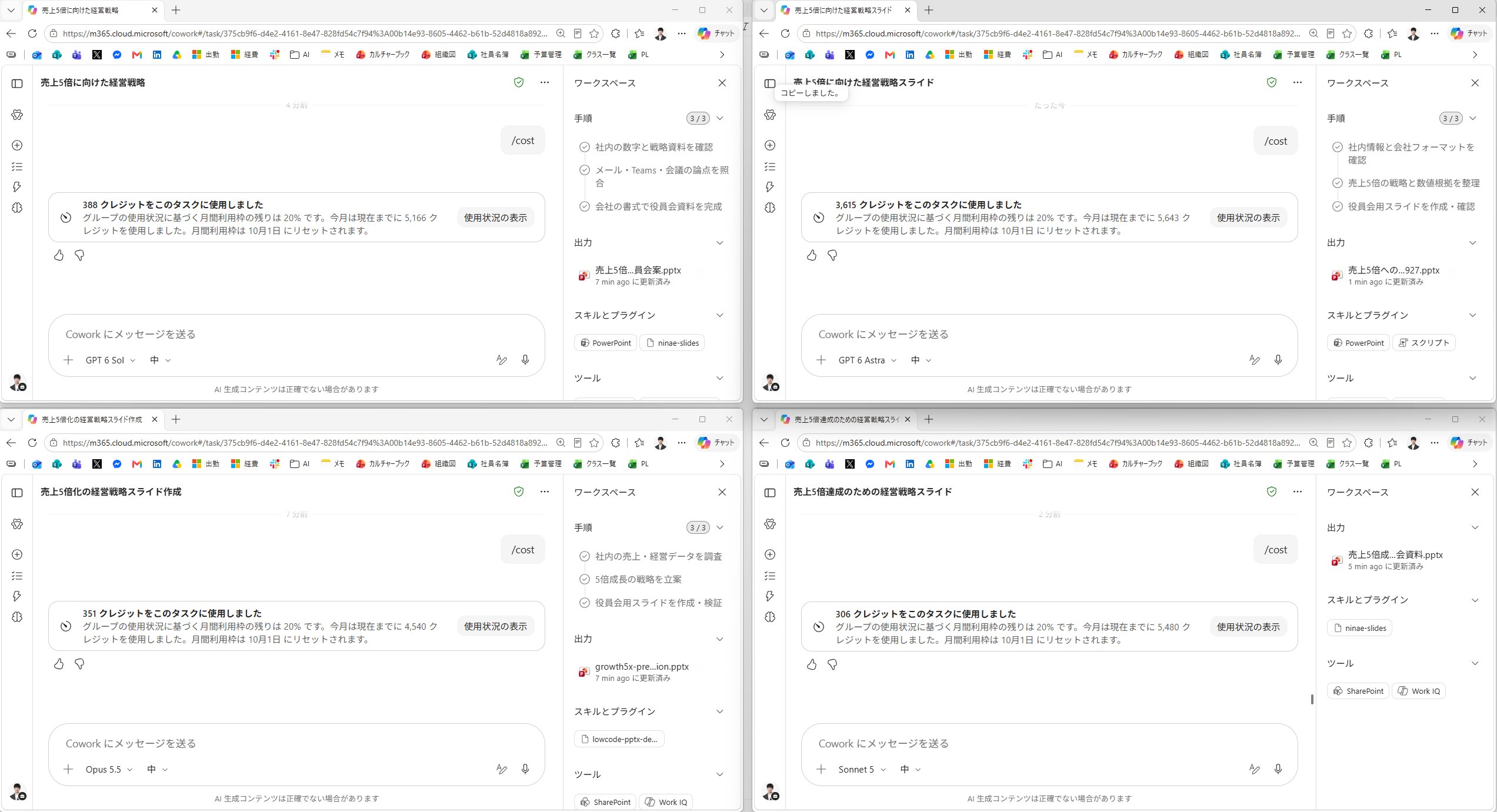1497x812 pixels.
Task: Open the 中 dropdown next to Sonnet 5
Action: pyautogui.click(x=910, y=769)
